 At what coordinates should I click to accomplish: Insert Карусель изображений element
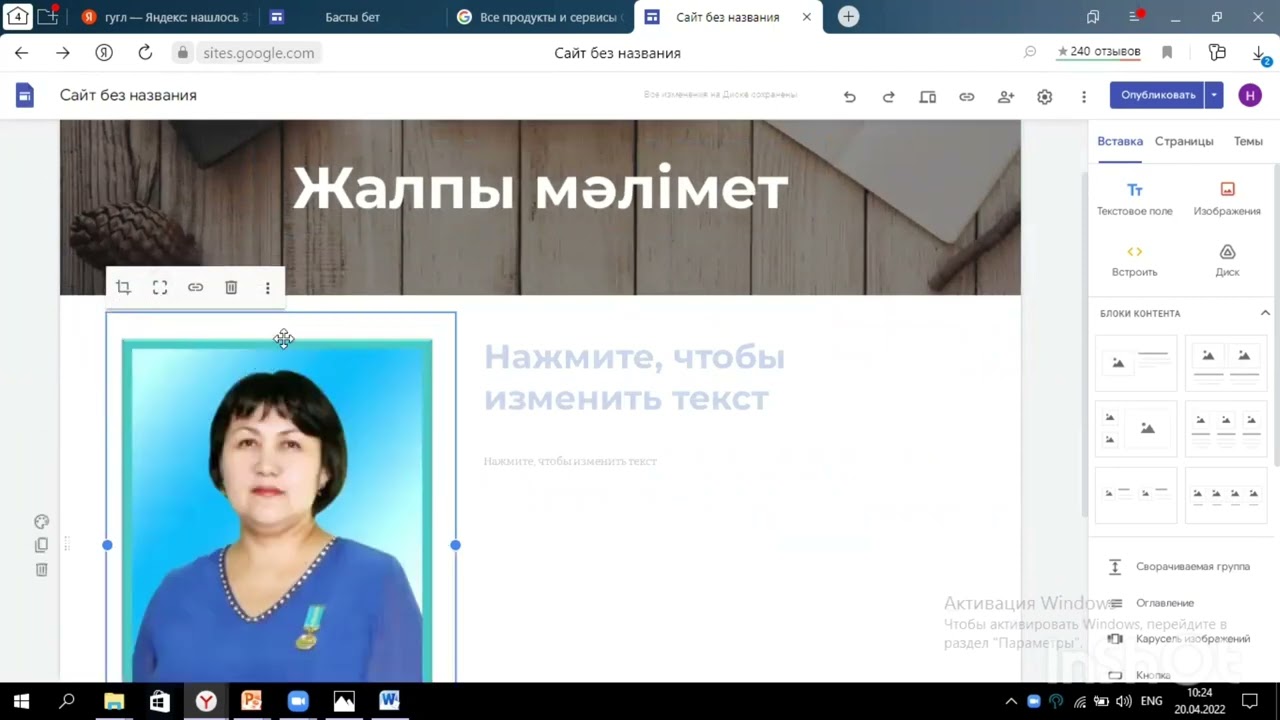(1180, 639)
